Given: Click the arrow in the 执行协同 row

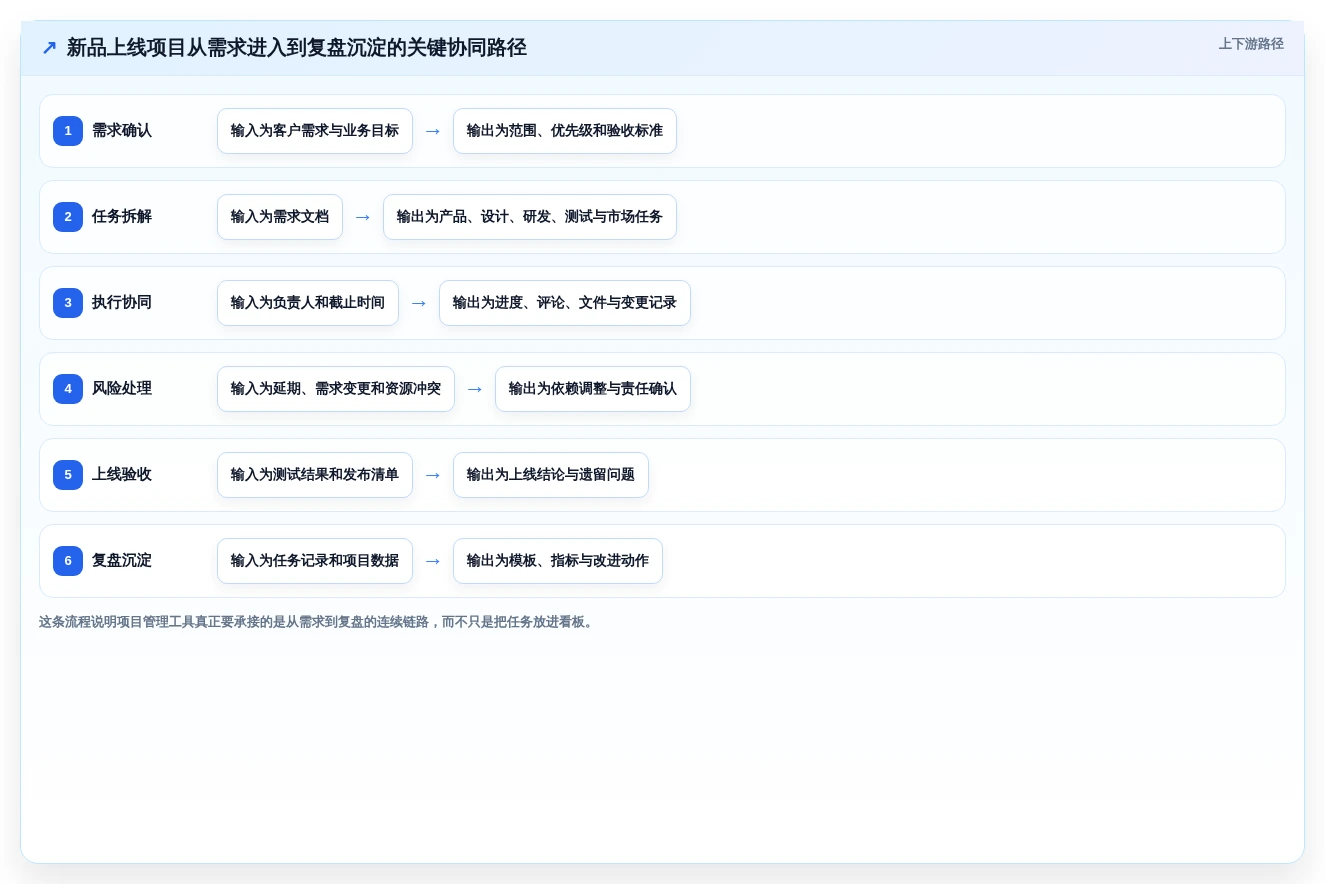Looking at the screenshot, I should point(419,303).
